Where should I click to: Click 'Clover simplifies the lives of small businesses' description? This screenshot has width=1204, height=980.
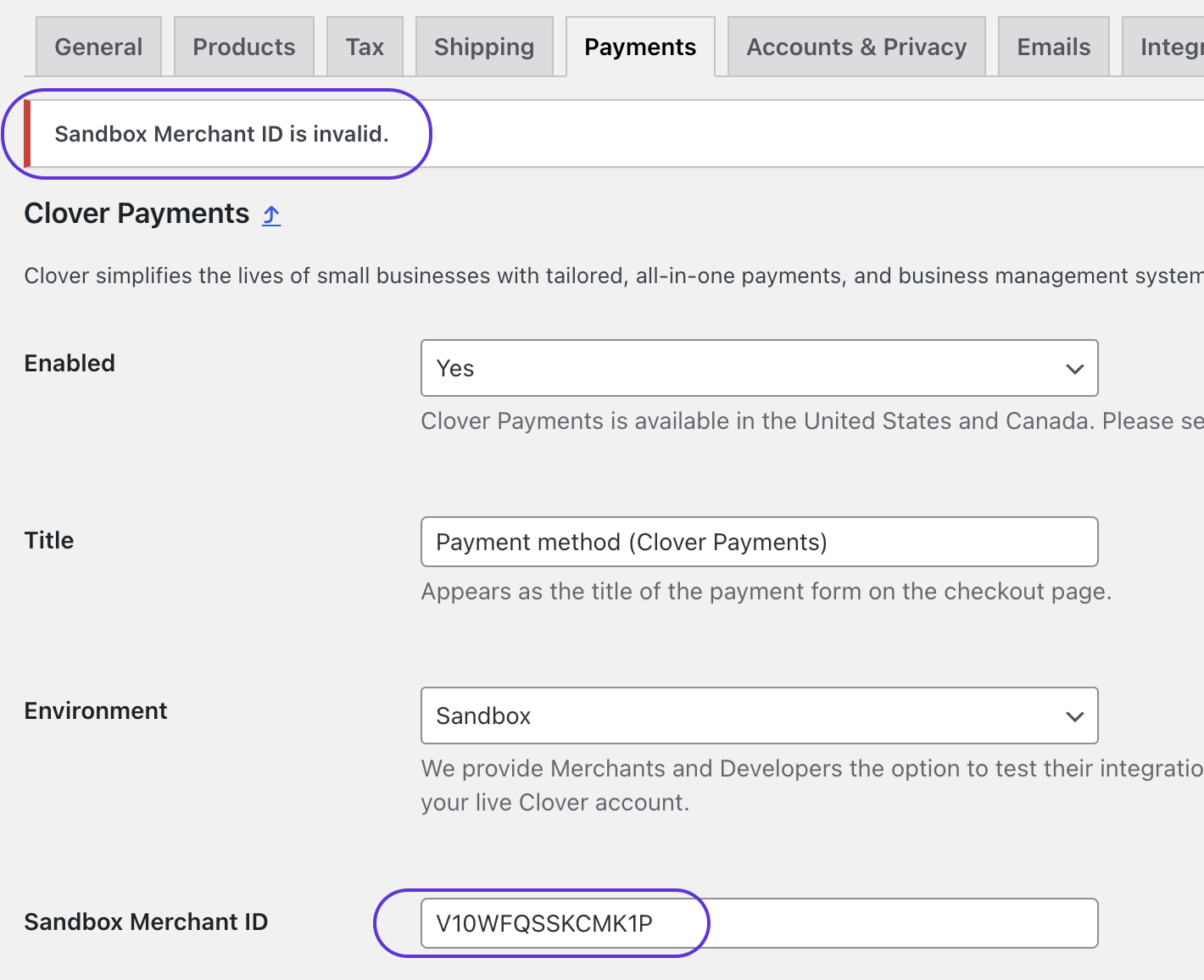(x=614, y=276)
